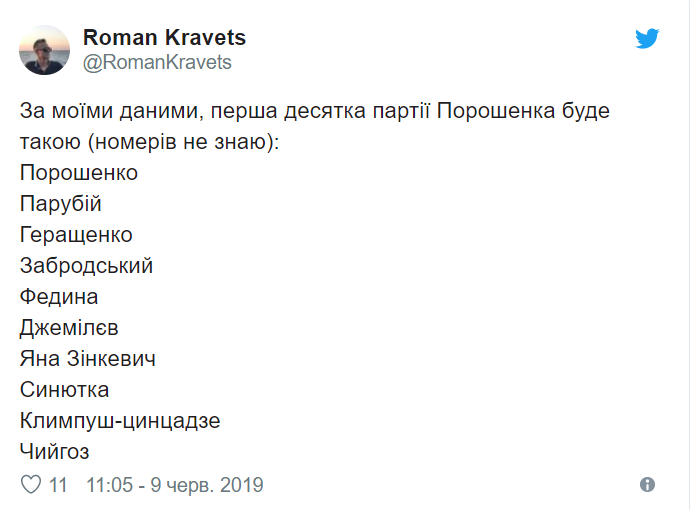Select the name Федина in the list
The width and height of the screenshot is (690, 510).
coord(59,297)
